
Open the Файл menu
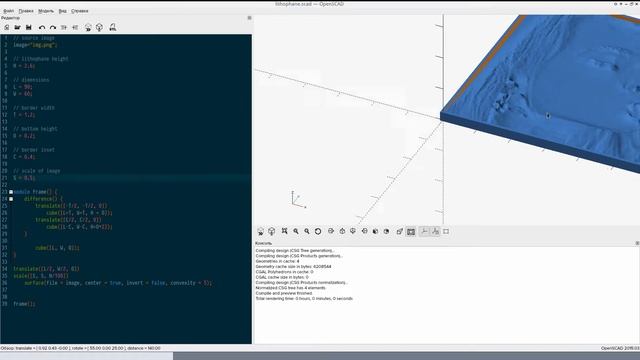tap(9, 11)
